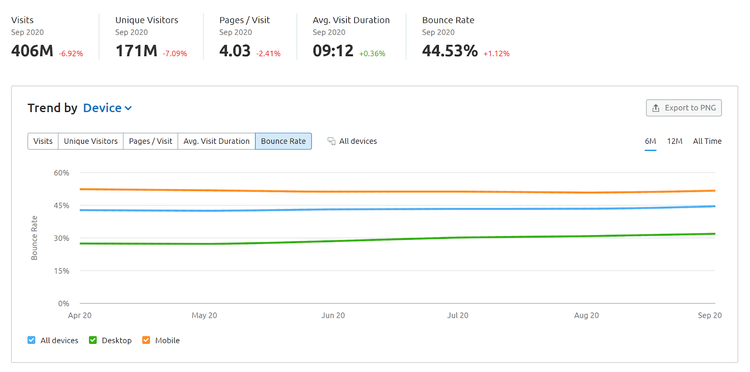Click the +0.36% duration change
Screen dimensions: 750x372
click(372, 54)
